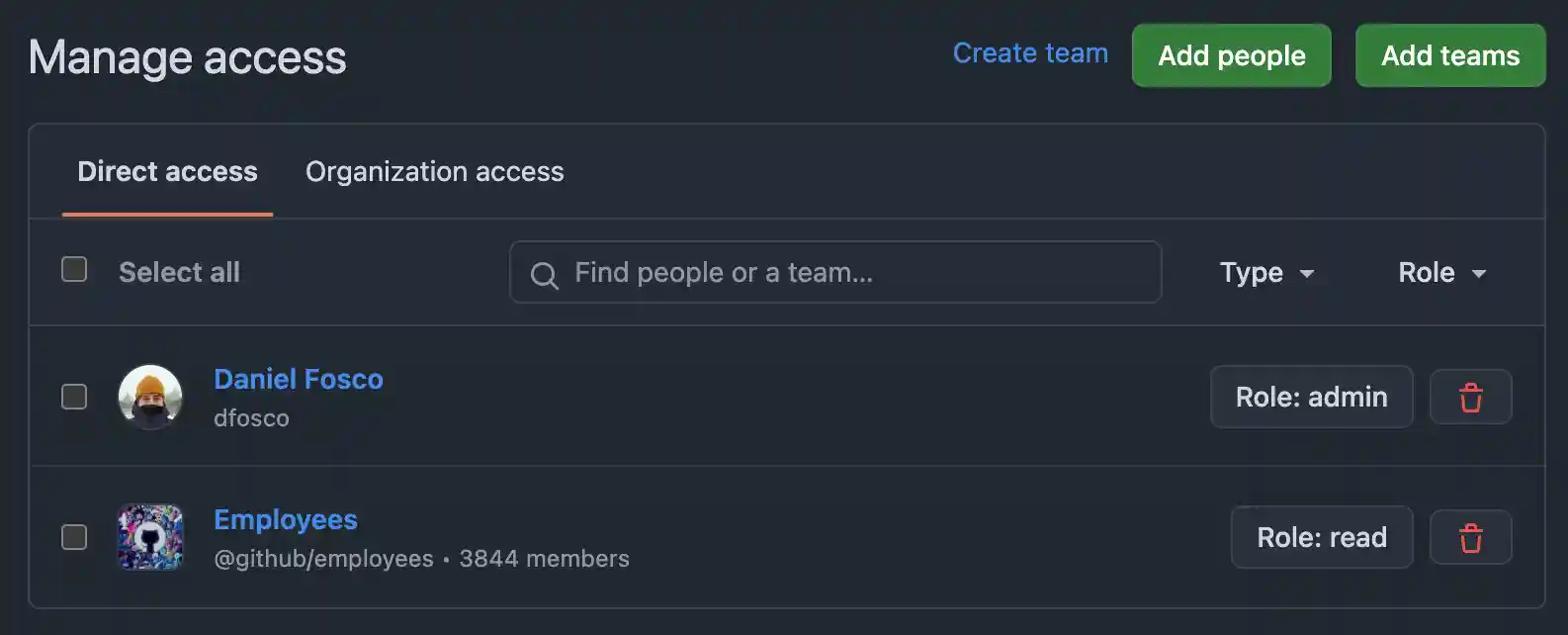Open the Employees team link
The image size is (1568, 635).
tap(285, 519)
